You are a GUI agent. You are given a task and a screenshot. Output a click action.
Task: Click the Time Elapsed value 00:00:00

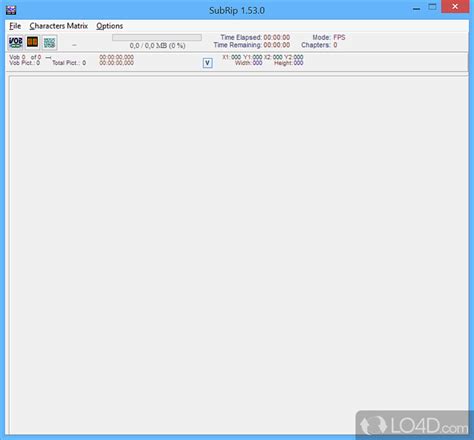tap(277, 37)
